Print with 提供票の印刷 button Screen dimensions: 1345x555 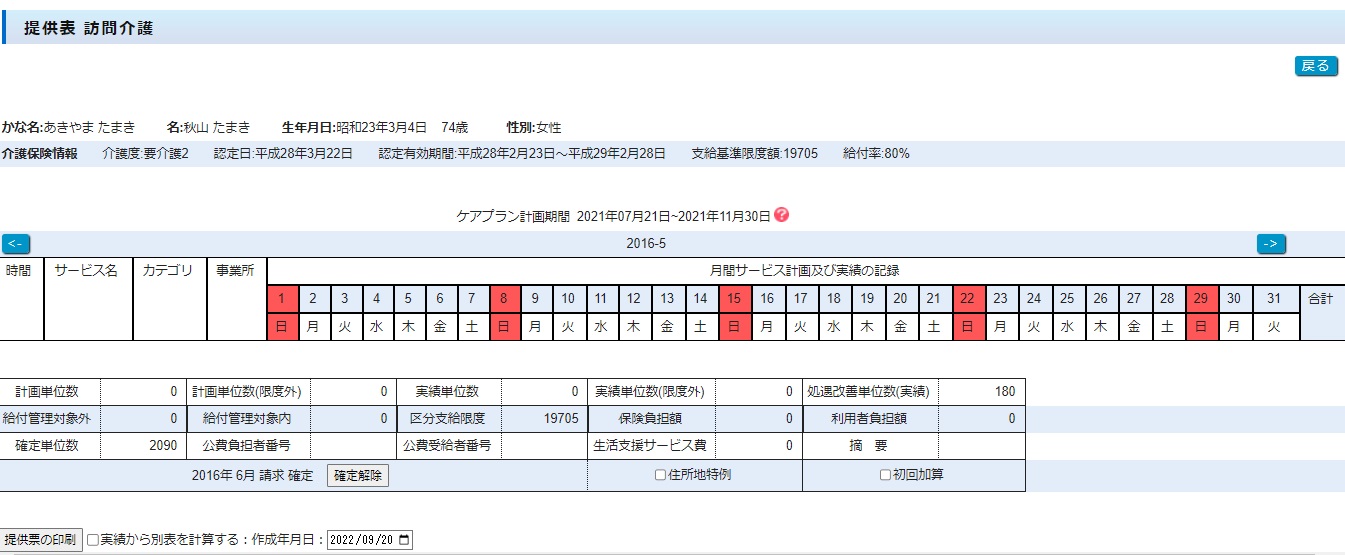click(40, 540)
